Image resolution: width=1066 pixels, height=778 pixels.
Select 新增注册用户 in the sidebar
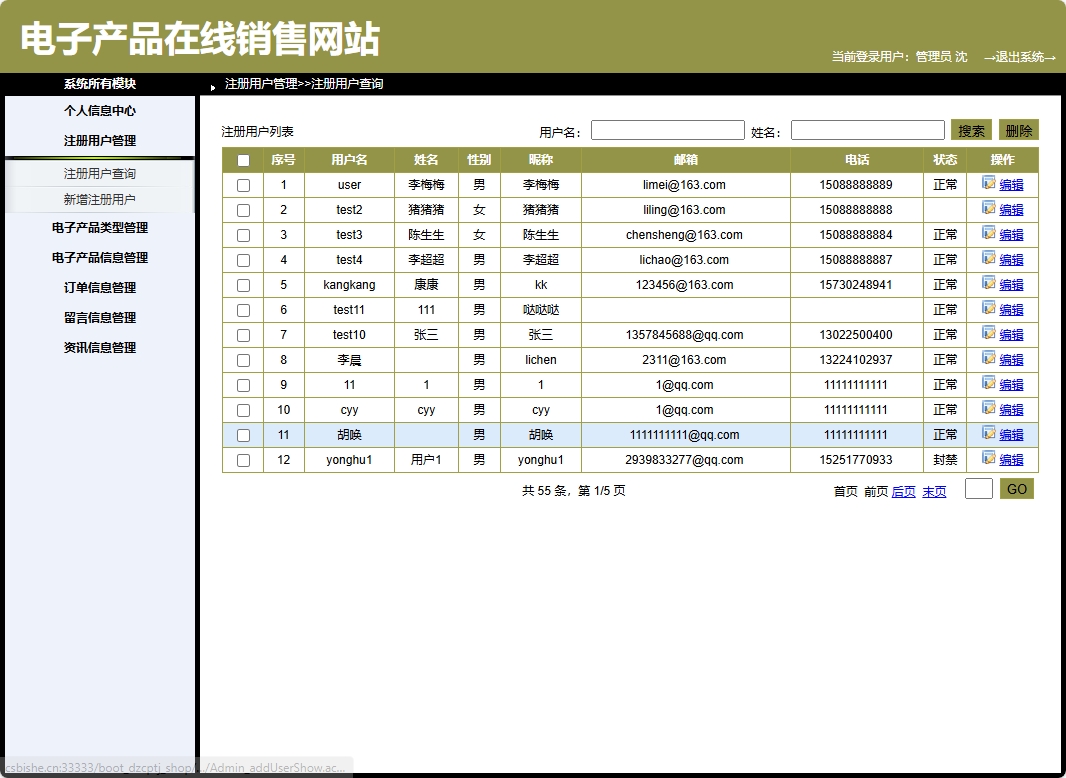pyautogui.click(x=100, y=198)
